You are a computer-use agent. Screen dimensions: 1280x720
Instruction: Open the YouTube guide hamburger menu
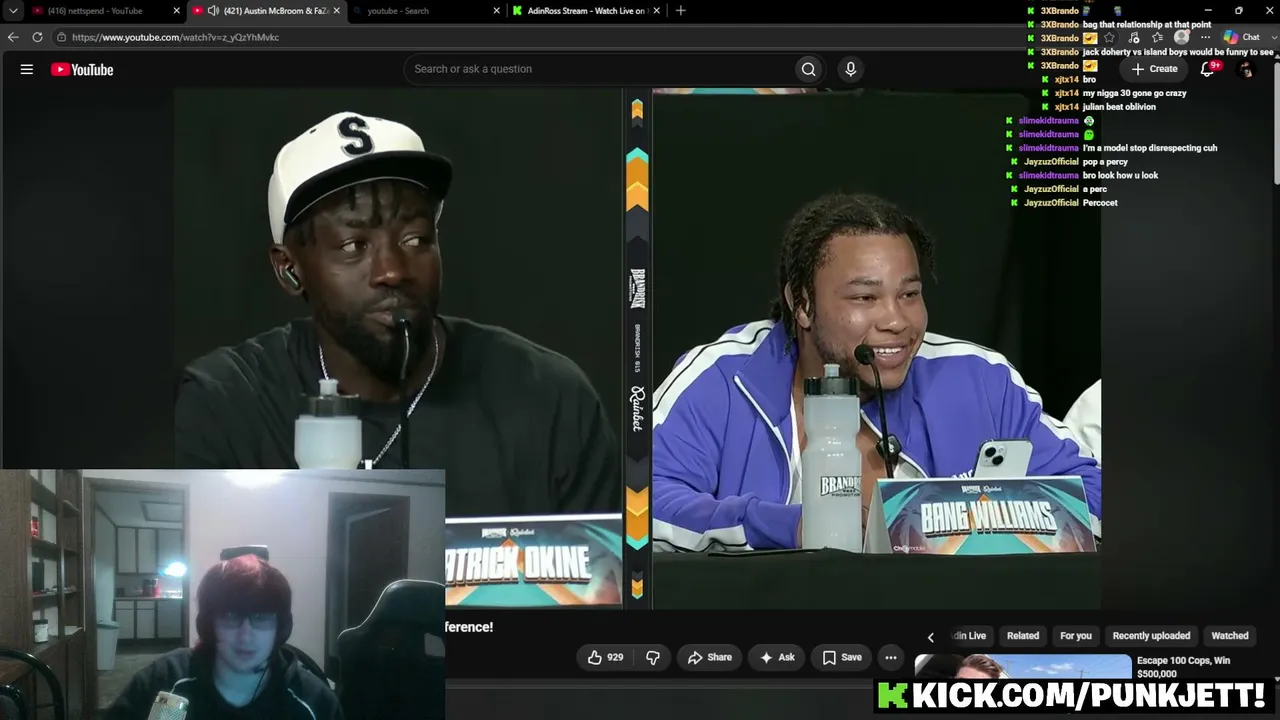(x=27, y=69)
